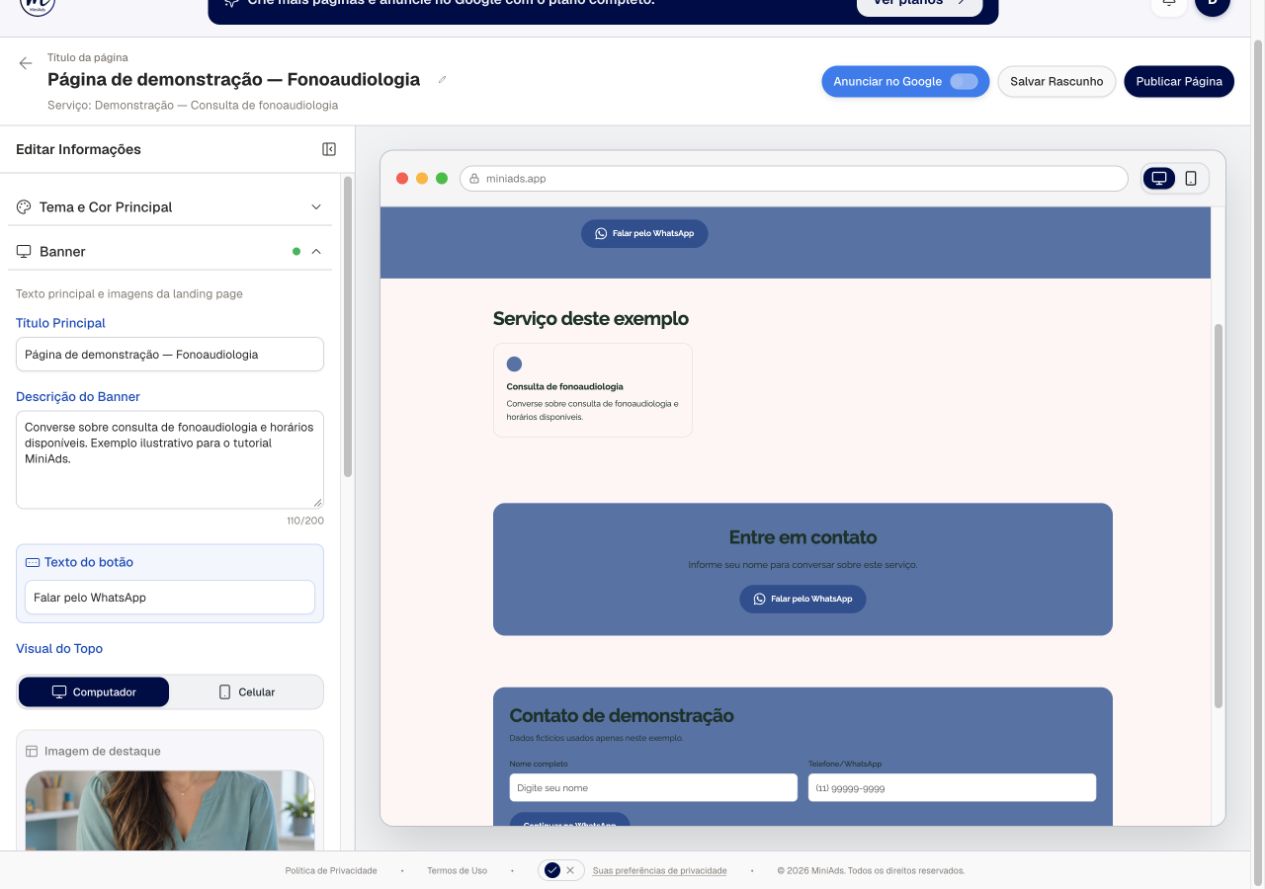Switch preview to mobile view icon
This screenshot has width=1265, height=889.
coord(1191,179)
